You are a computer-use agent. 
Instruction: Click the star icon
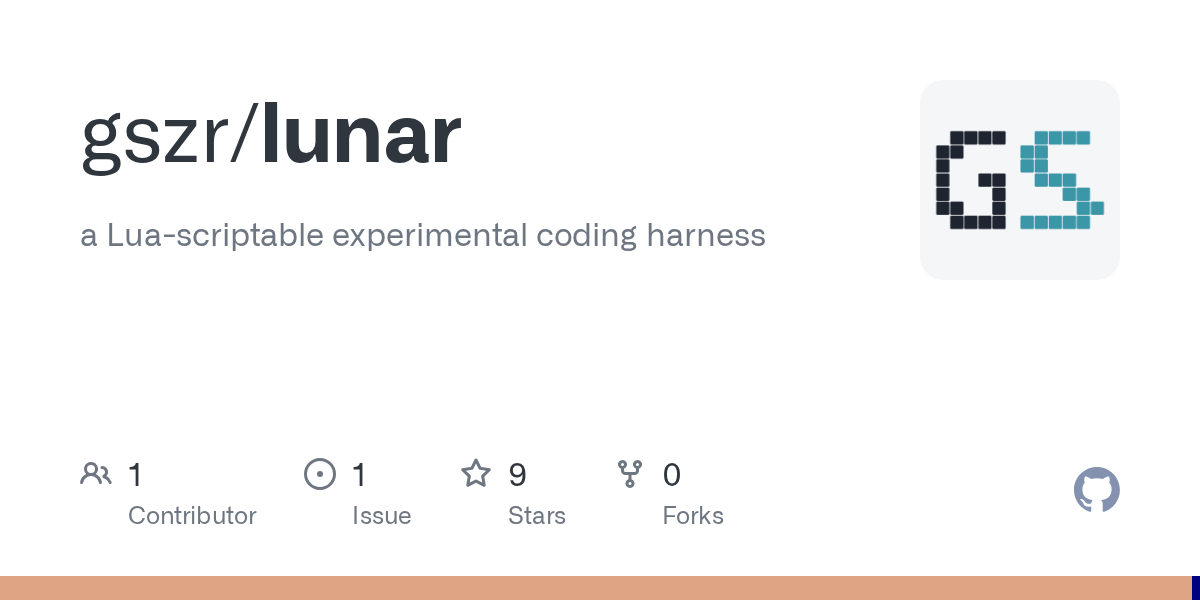tap(476, 473)
